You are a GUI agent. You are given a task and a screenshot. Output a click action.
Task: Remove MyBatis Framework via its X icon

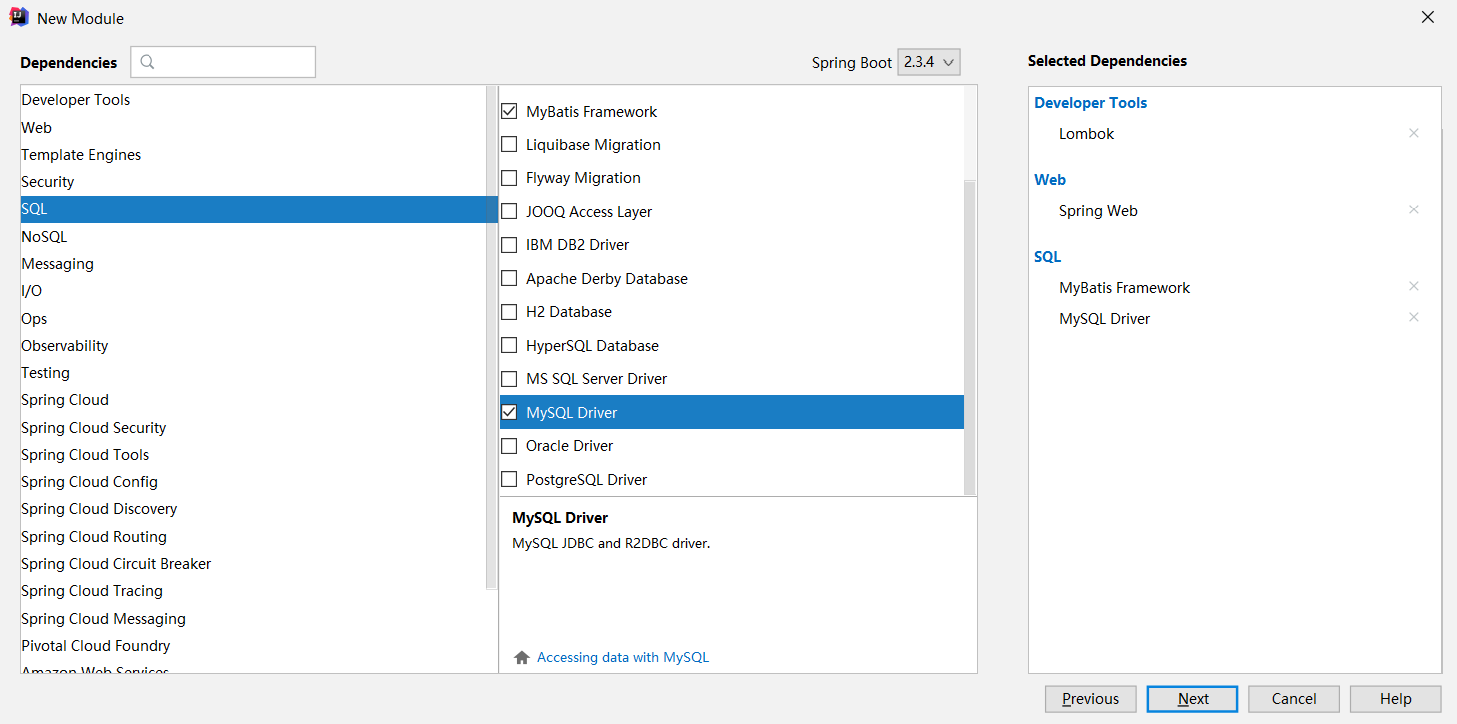[1413, 287]
